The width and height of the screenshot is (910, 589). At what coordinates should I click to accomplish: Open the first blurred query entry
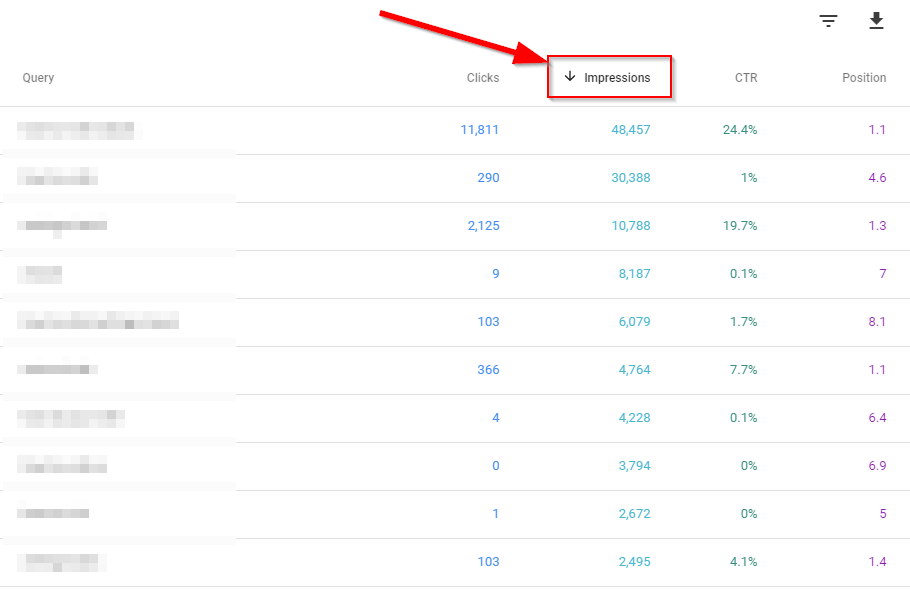click(x=76, y=130)
